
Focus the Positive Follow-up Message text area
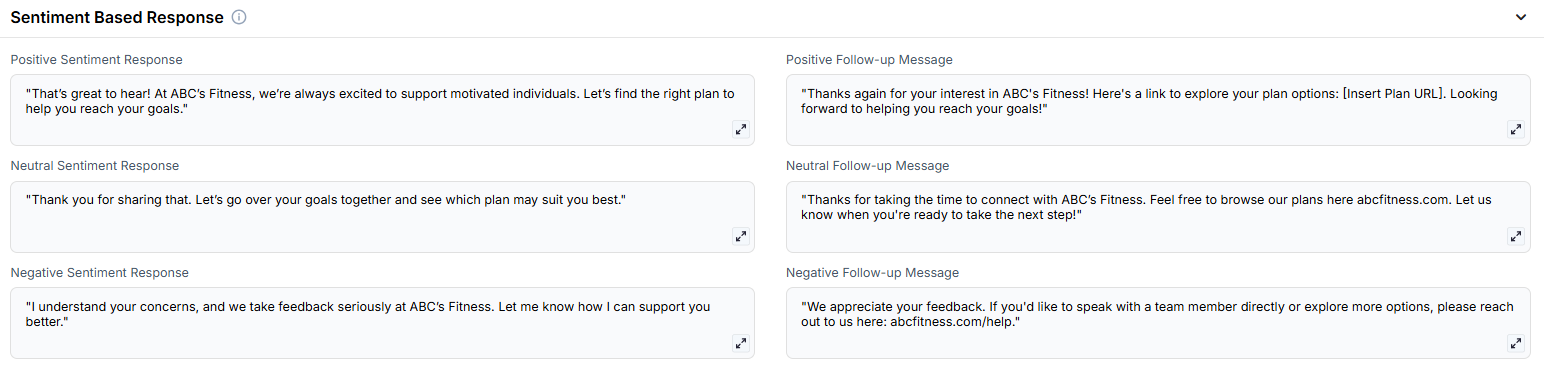pyautogui.click(x=1158, y=110)
